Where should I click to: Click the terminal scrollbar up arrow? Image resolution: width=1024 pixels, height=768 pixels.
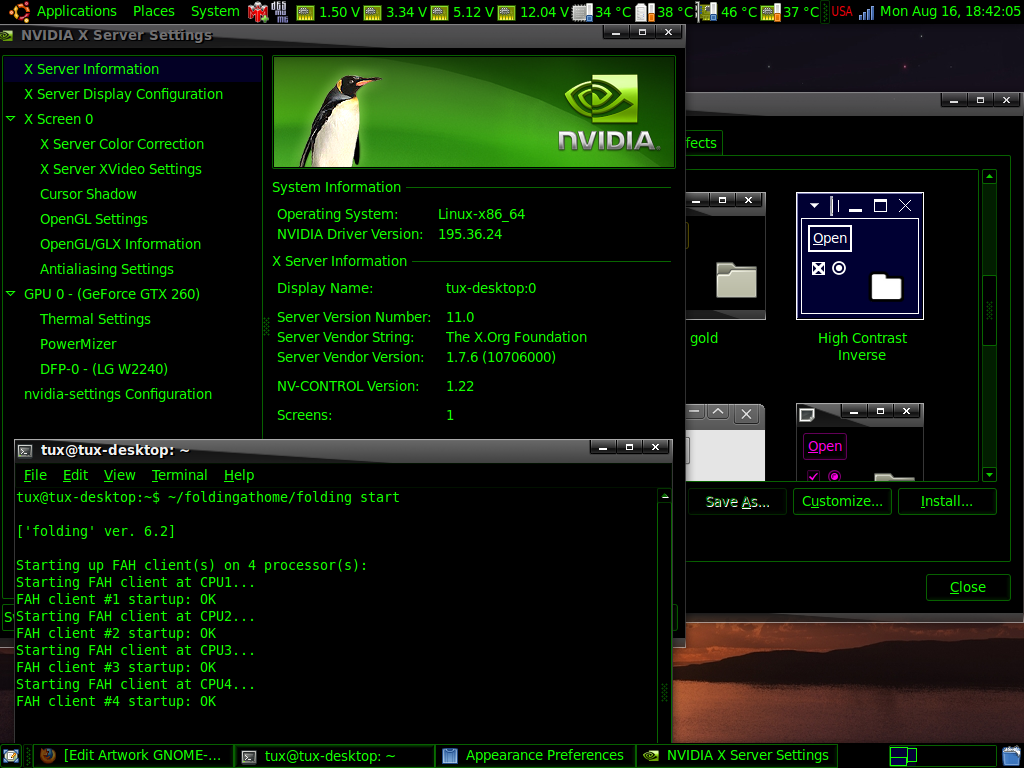tap(664, 496)
